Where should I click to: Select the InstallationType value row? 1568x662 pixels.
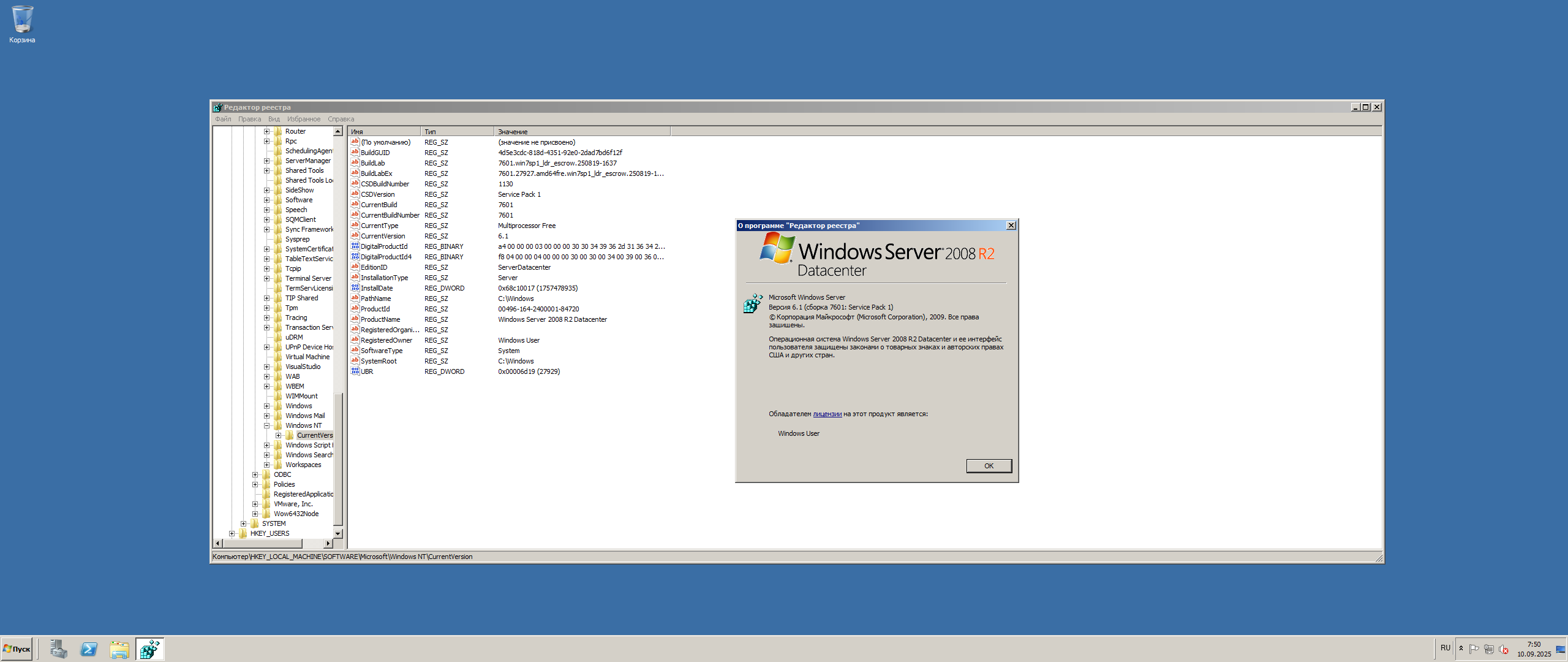(508, 278)
